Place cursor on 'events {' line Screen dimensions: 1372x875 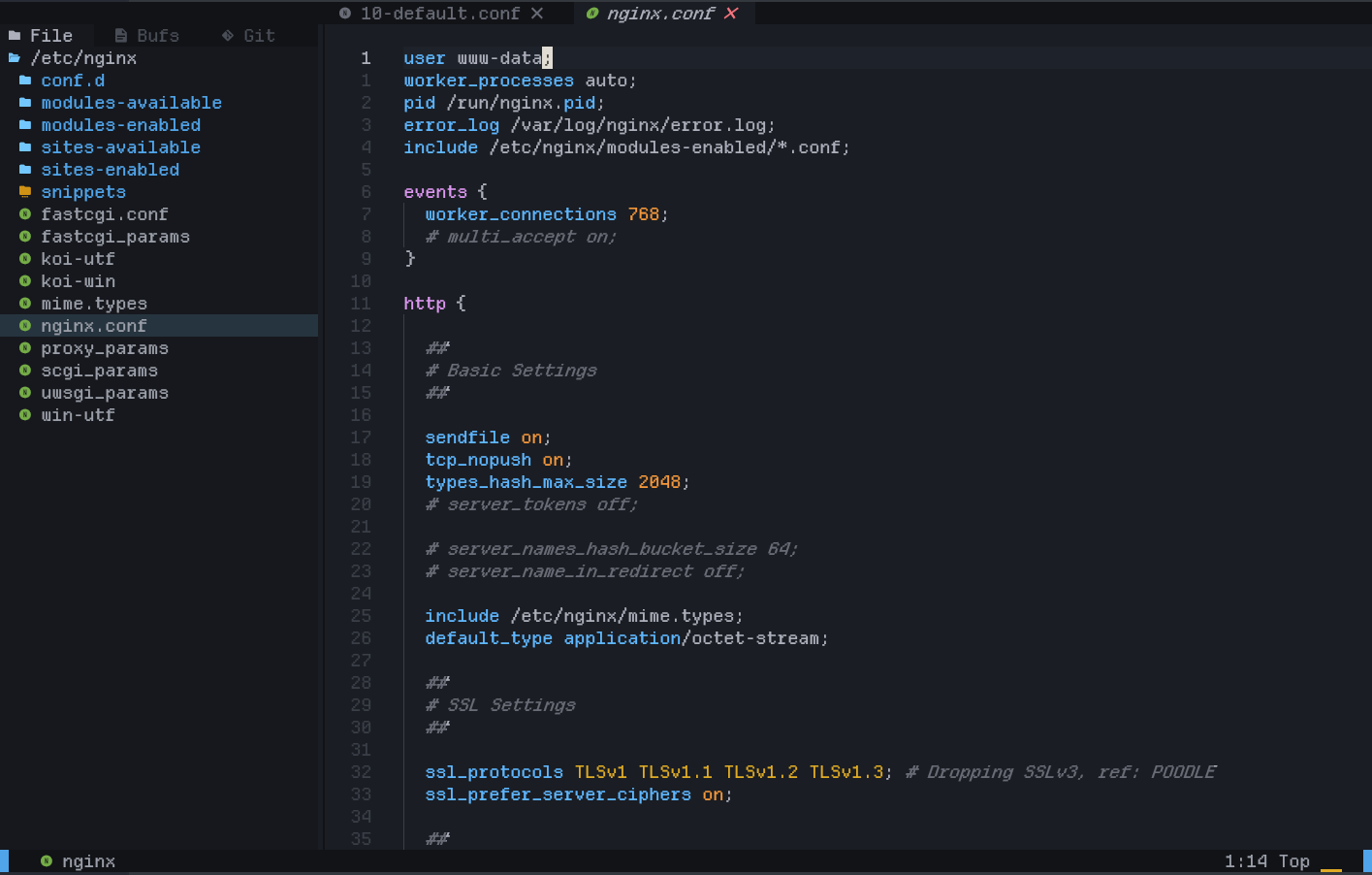[445, 192]
